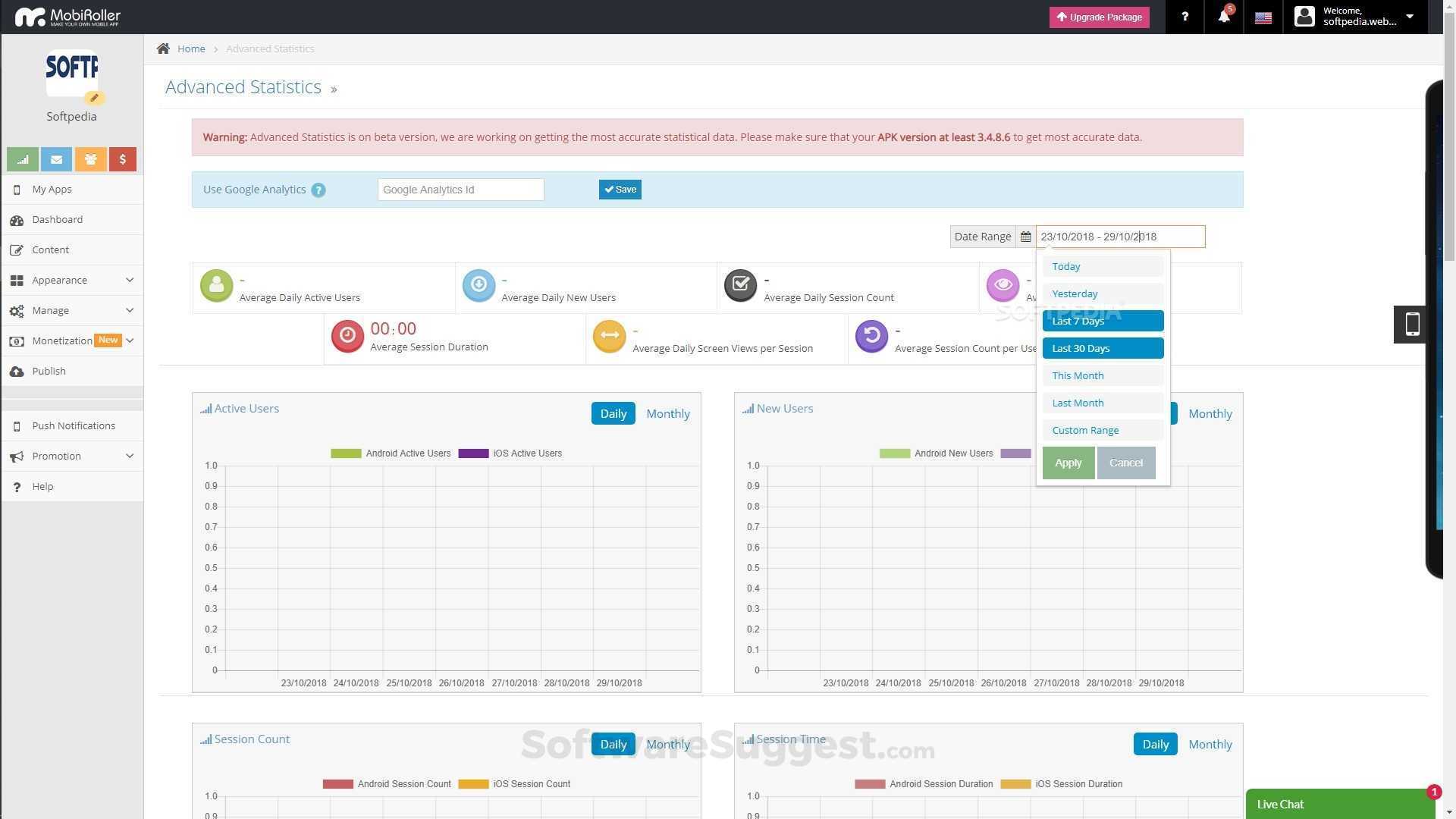This screenshot has width=1456, height=819.
Task: Click the mobile phone preview icon
Action: (1412, 325)
